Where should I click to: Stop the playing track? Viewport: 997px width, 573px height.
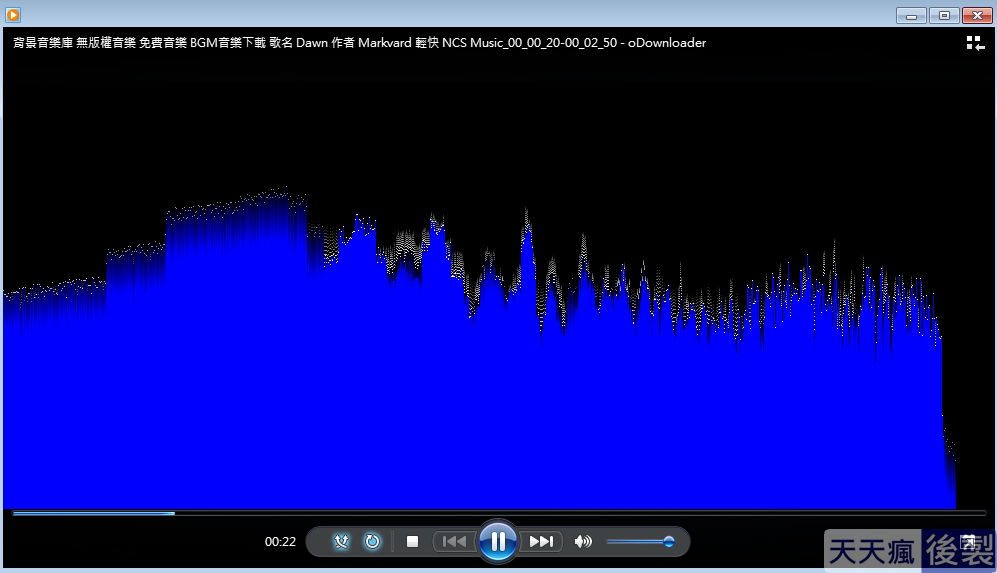[x=413, y=541]
